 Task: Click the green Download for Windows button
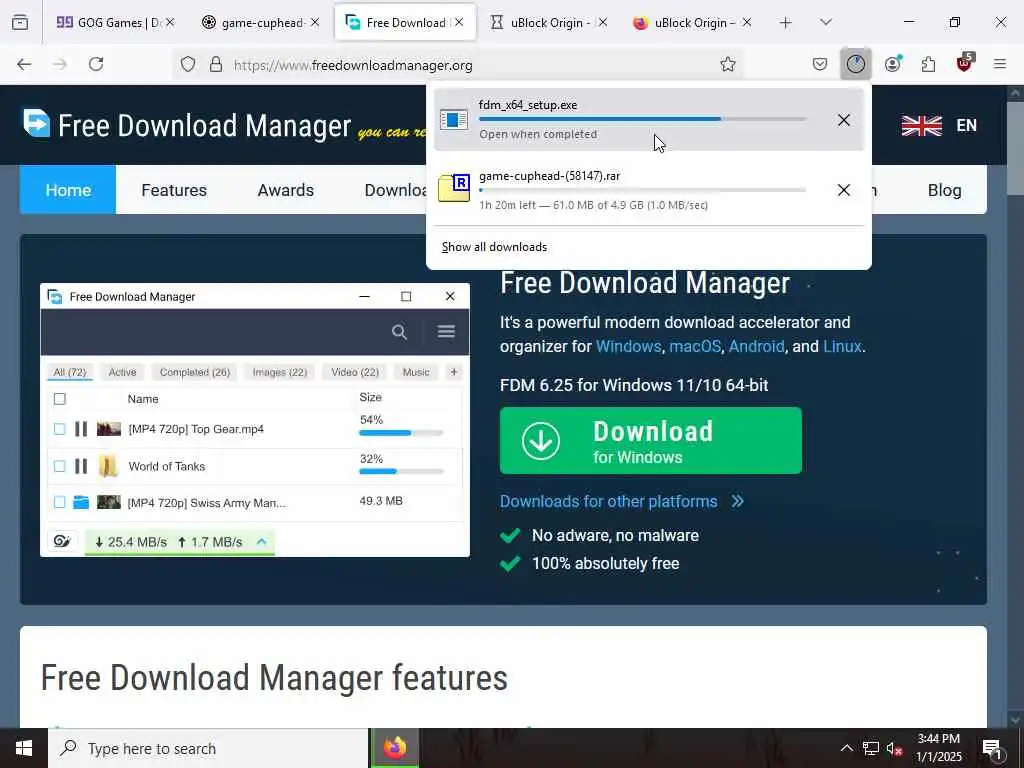click(x=650, y=440)
